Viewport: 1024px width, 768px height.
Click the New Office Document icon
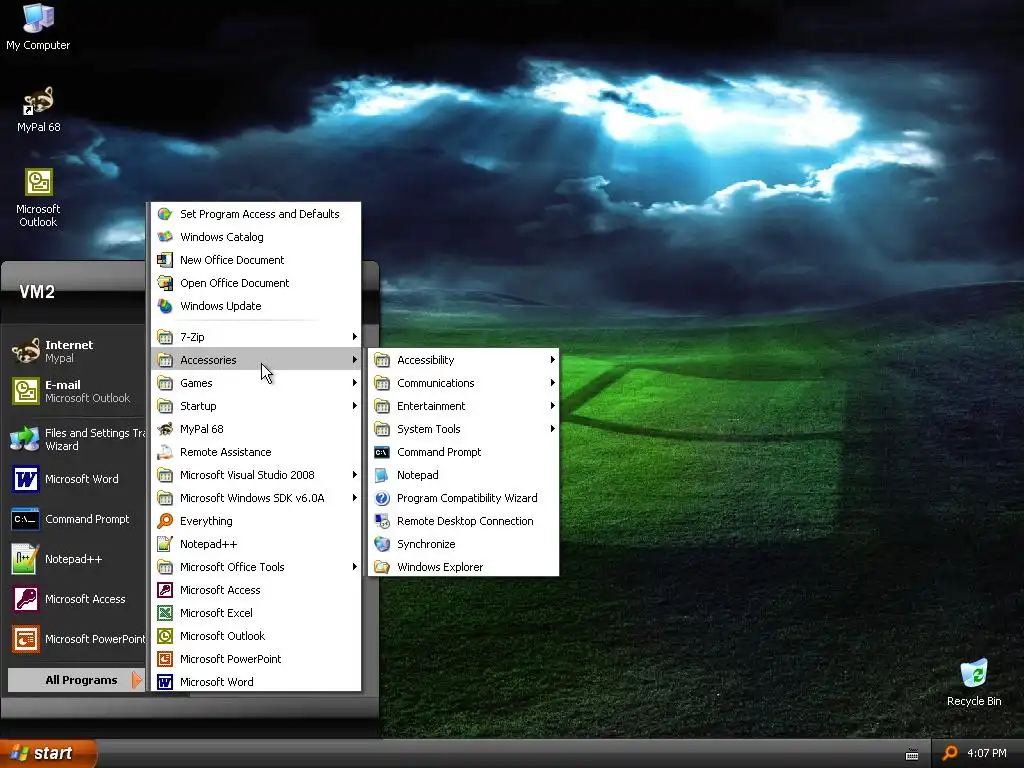click(x=165, y=260)
